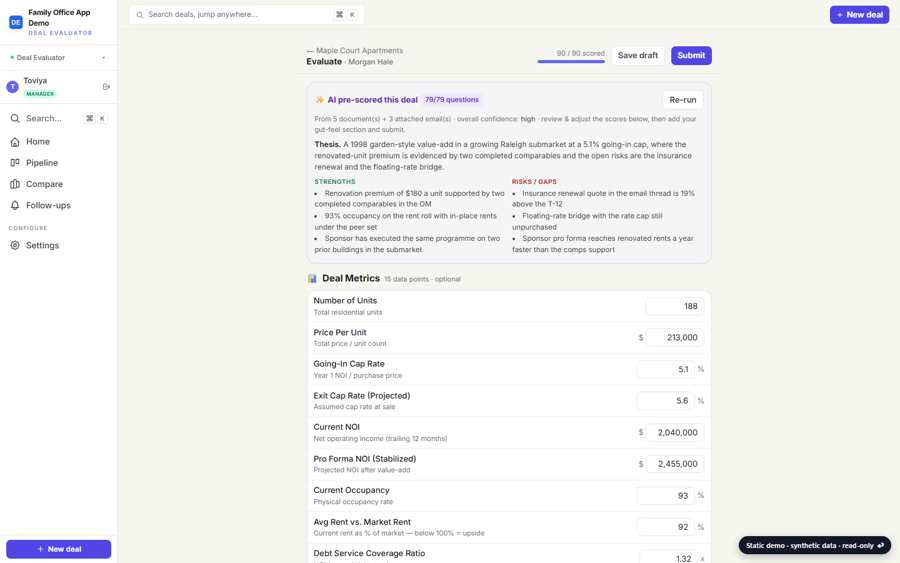900x563 pixels.
Task: Click the logout icon next to Toviya
Action: coord(106,87)
